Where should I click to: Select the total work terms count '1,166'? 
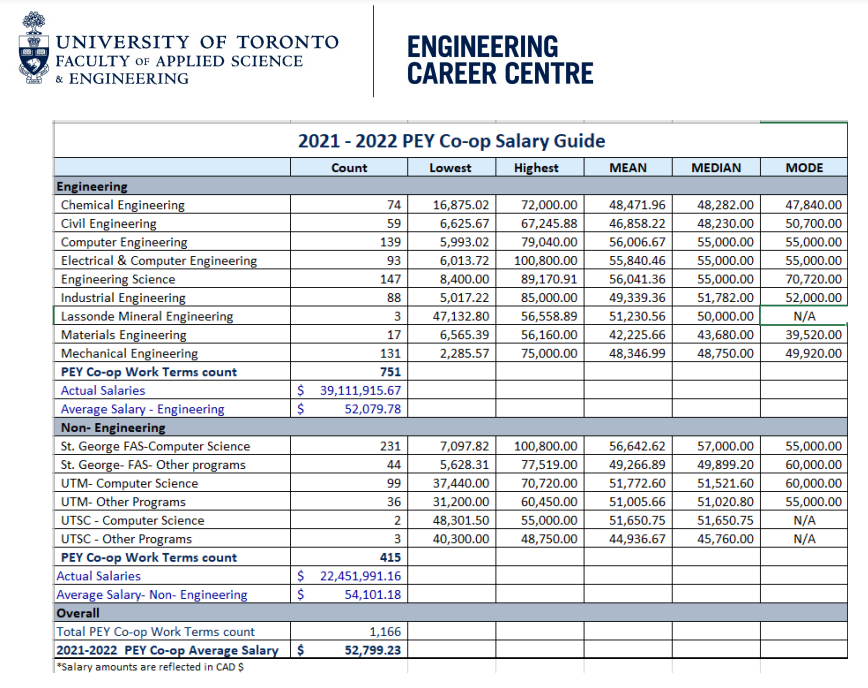(x=385, y=632)
